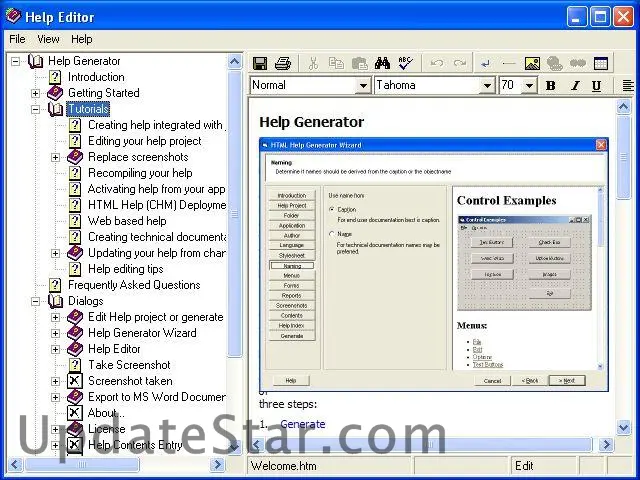The height and width of the screenshot is (480, 640).
Task: Expand the Getting Started tree node
Action: (x=36, y=93)
